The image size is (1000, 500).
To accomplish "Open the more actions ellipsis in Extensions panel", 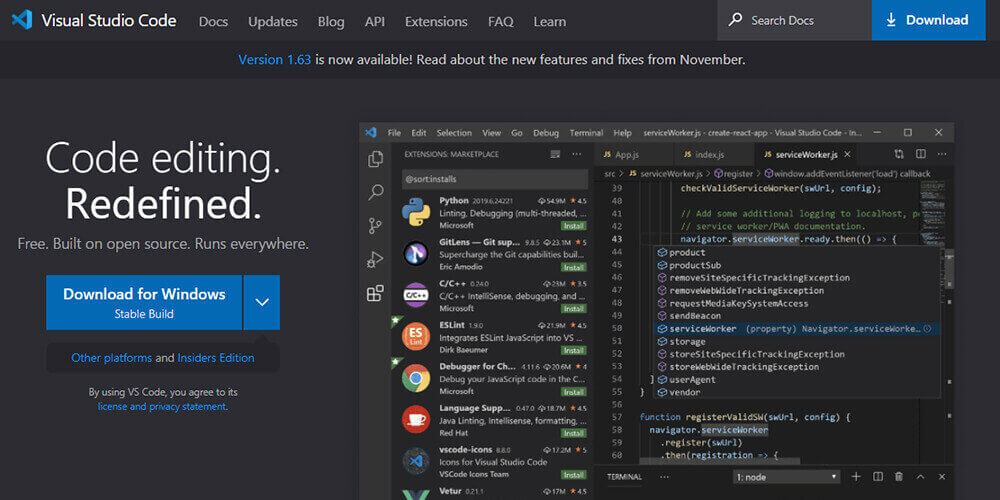I will pos(577,154).
